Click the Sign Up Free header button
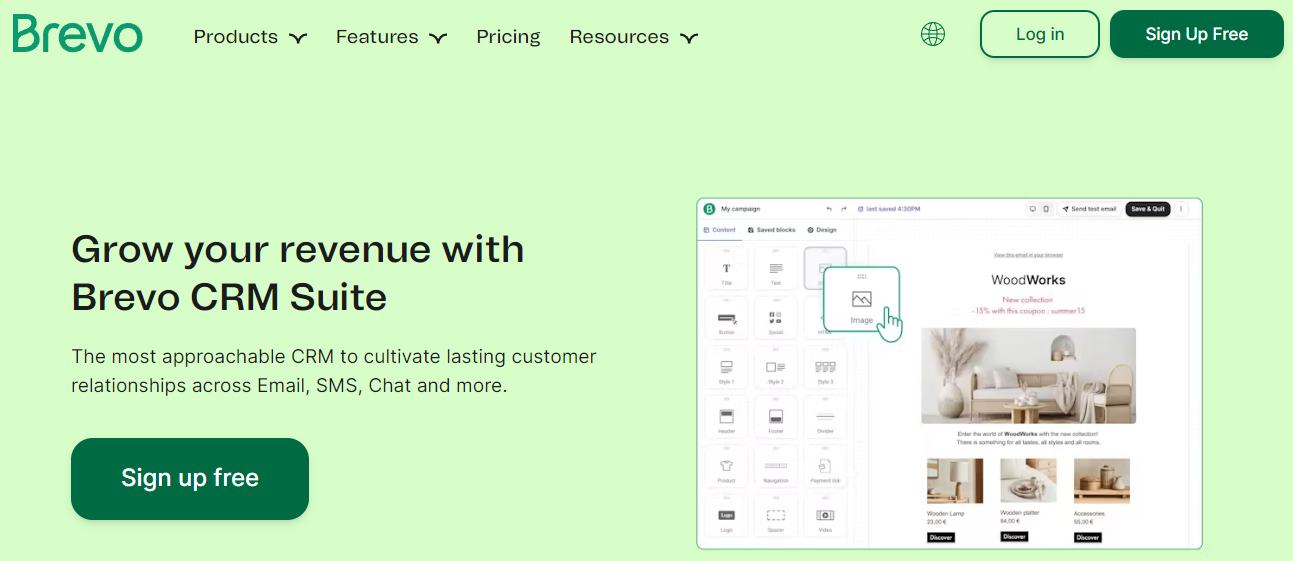Viewport: 1293px width, 561px height. pyautogui.click(x=1197, y=34)
